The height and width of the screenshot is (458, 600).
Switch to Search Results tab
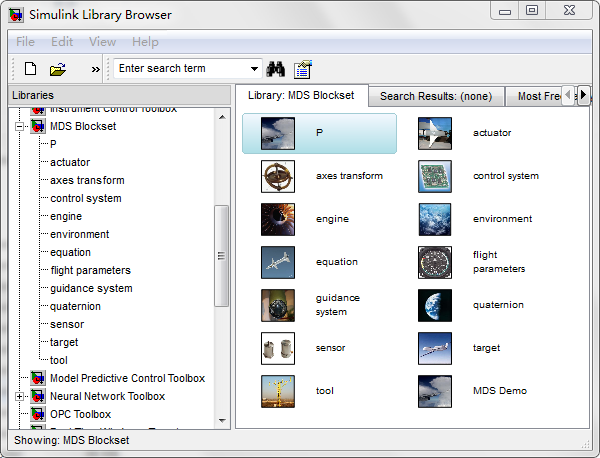click(436, 96)
